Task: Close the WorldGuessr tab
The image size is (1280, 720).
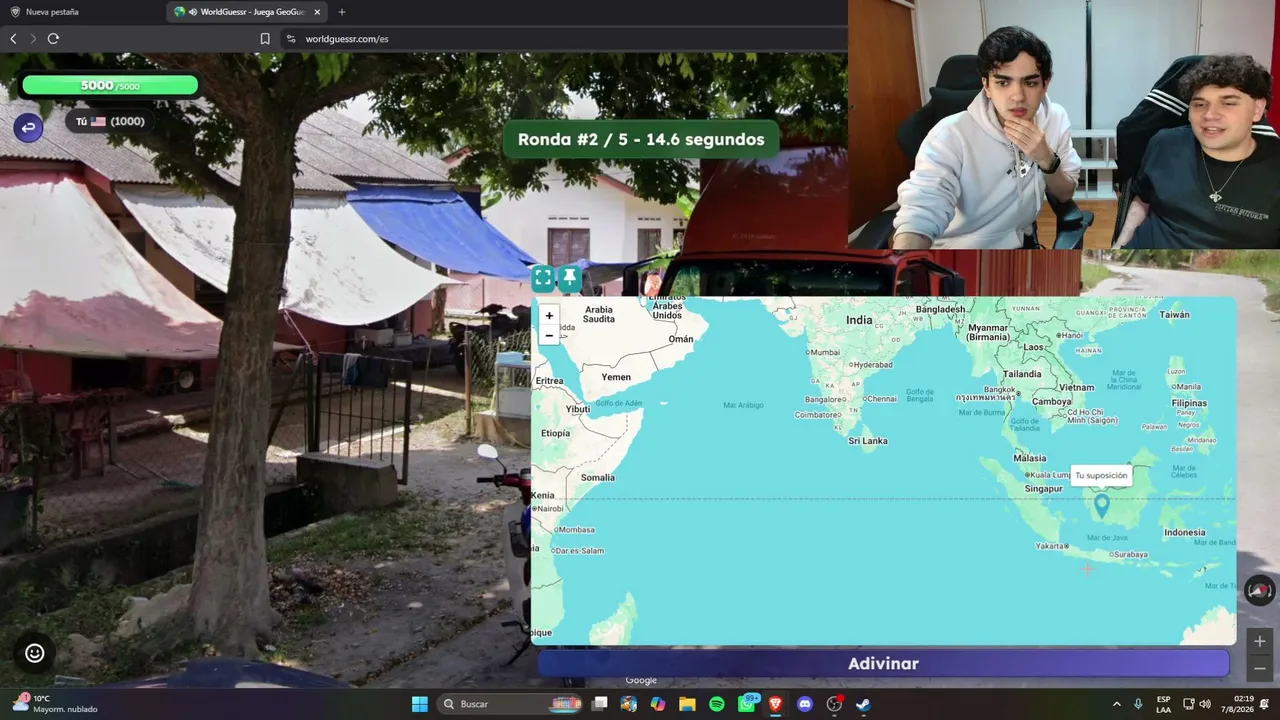Action: (317, 12)
